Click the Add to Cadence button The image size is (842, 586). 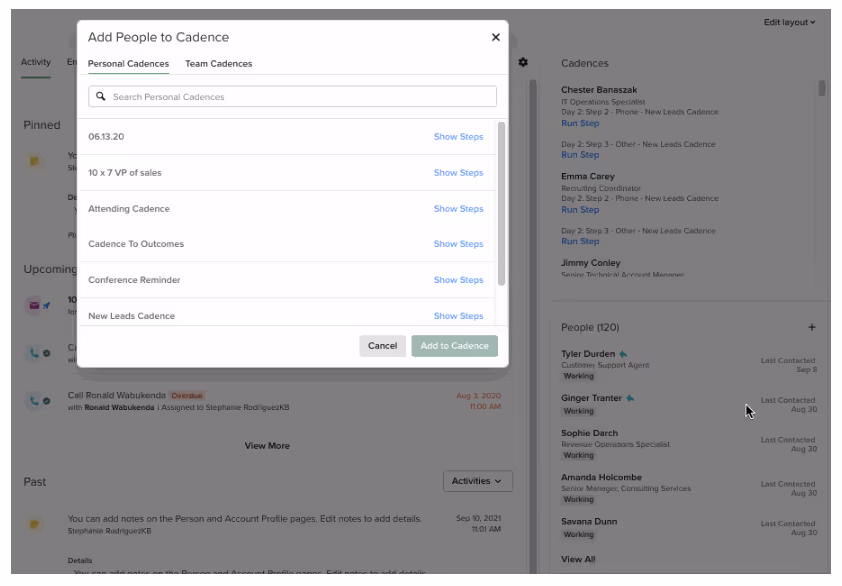pyautogui.click(x=454, y=346)
